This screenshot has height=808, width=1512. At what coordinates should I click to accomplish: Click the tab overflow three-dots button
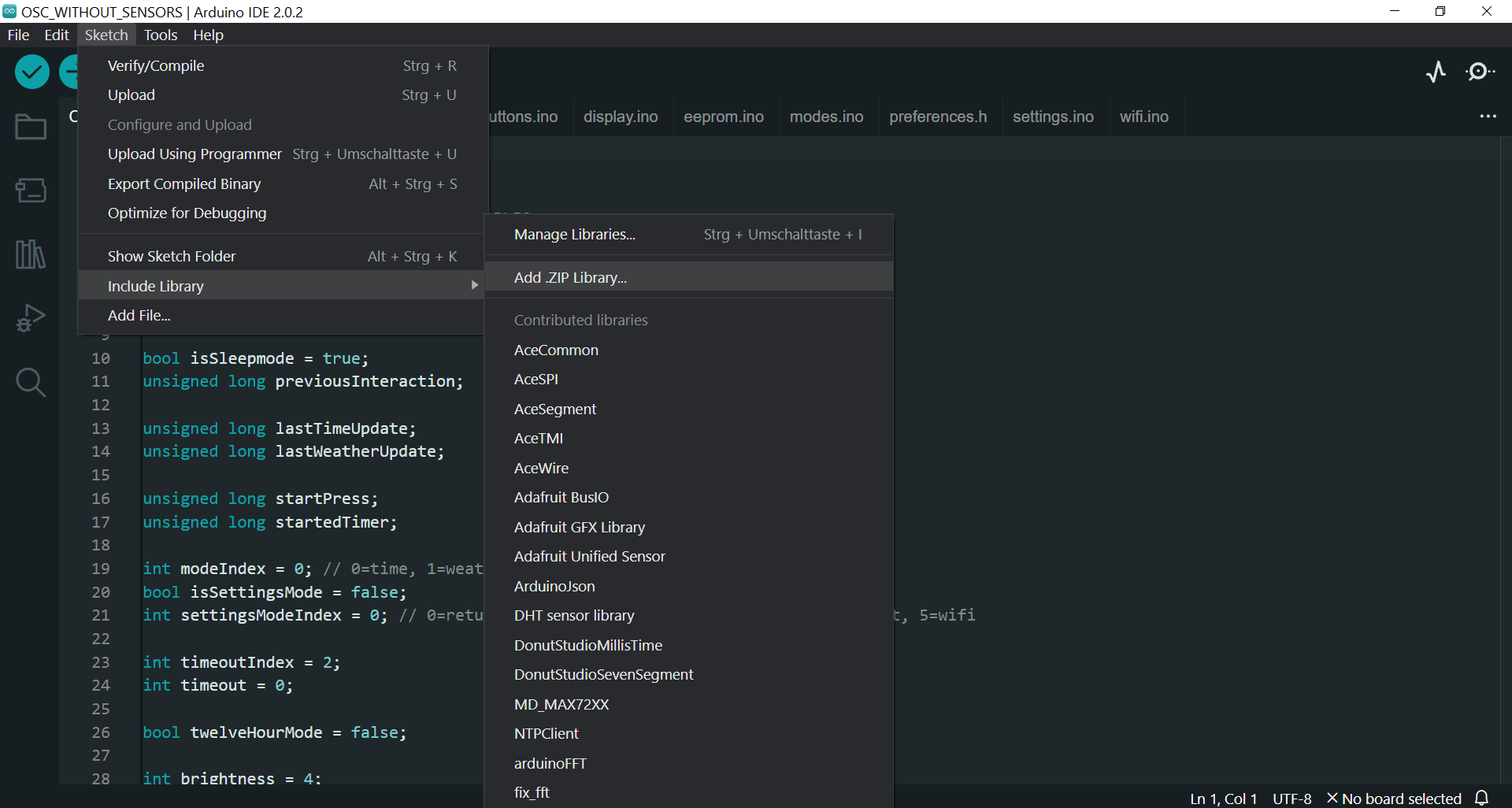pyautogui.click(x=1488, y=117)
